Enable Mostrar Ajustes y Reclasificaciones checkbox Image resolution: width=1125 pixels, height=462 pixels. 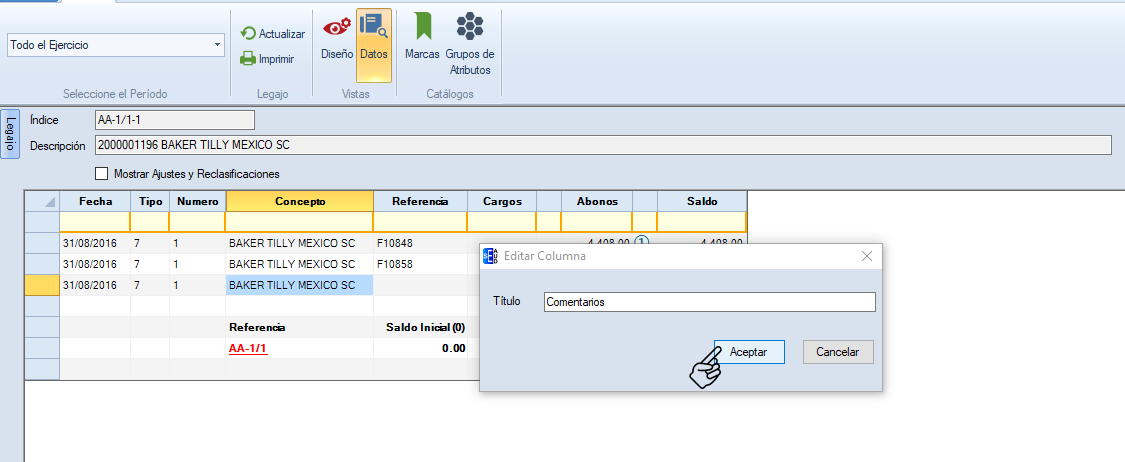click(x=101, y=174)
